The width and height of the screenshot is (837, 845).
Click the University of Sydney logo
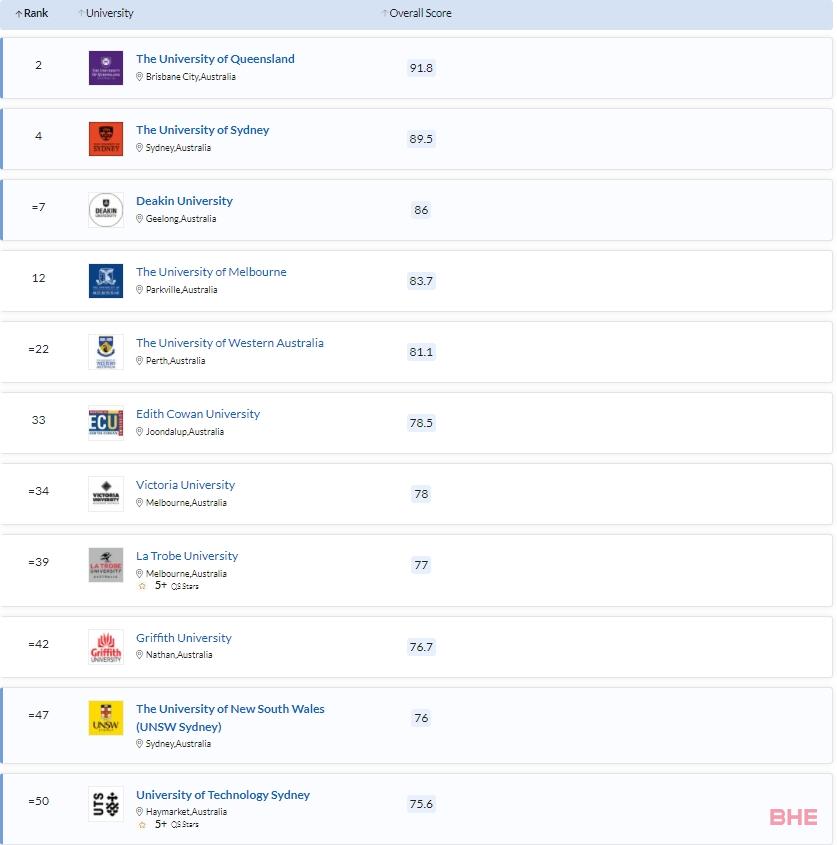point(106,139)
